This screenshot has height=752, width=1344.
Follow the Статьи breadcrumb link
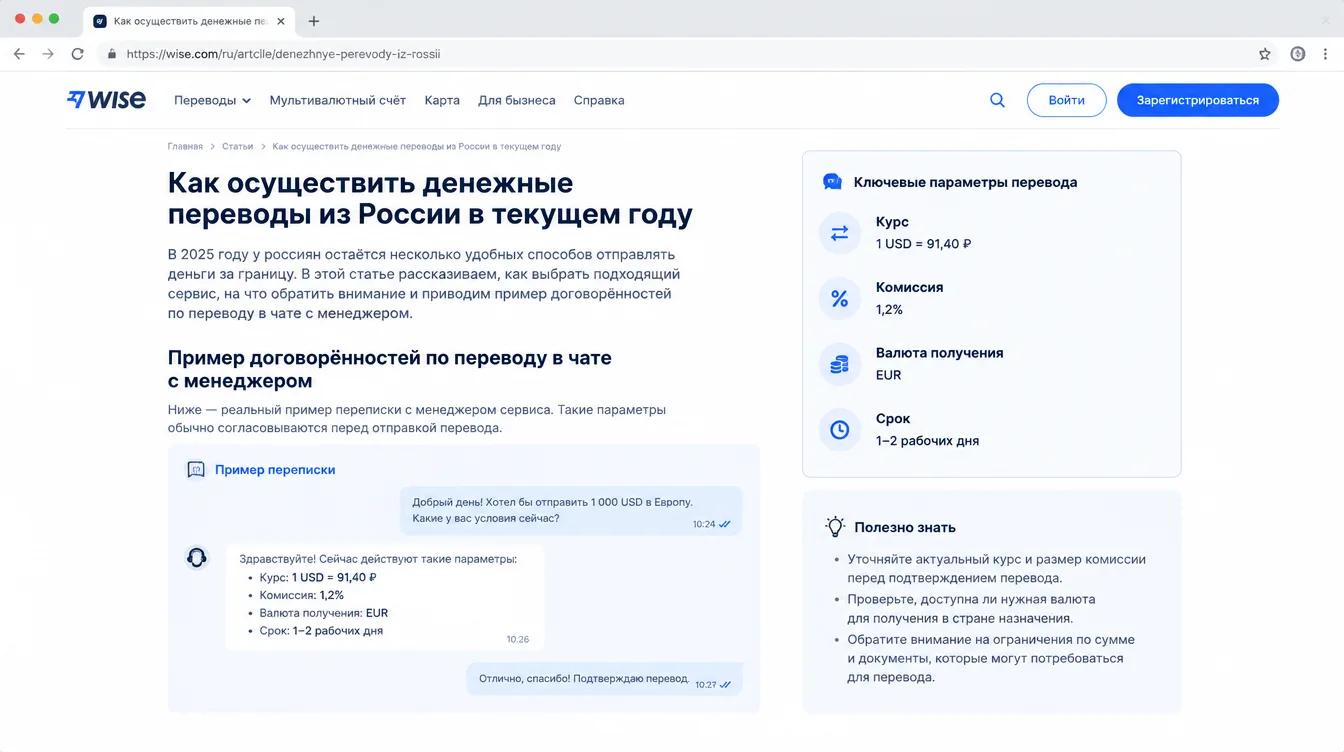coord(237,146)
